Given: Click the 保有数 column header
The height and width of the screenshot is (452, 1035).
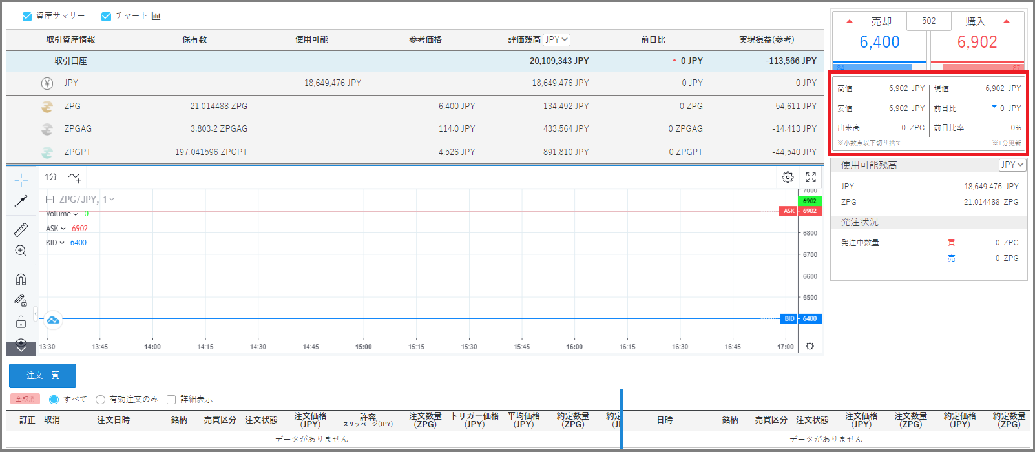Looking at the screenshot, I should point(195,40).
